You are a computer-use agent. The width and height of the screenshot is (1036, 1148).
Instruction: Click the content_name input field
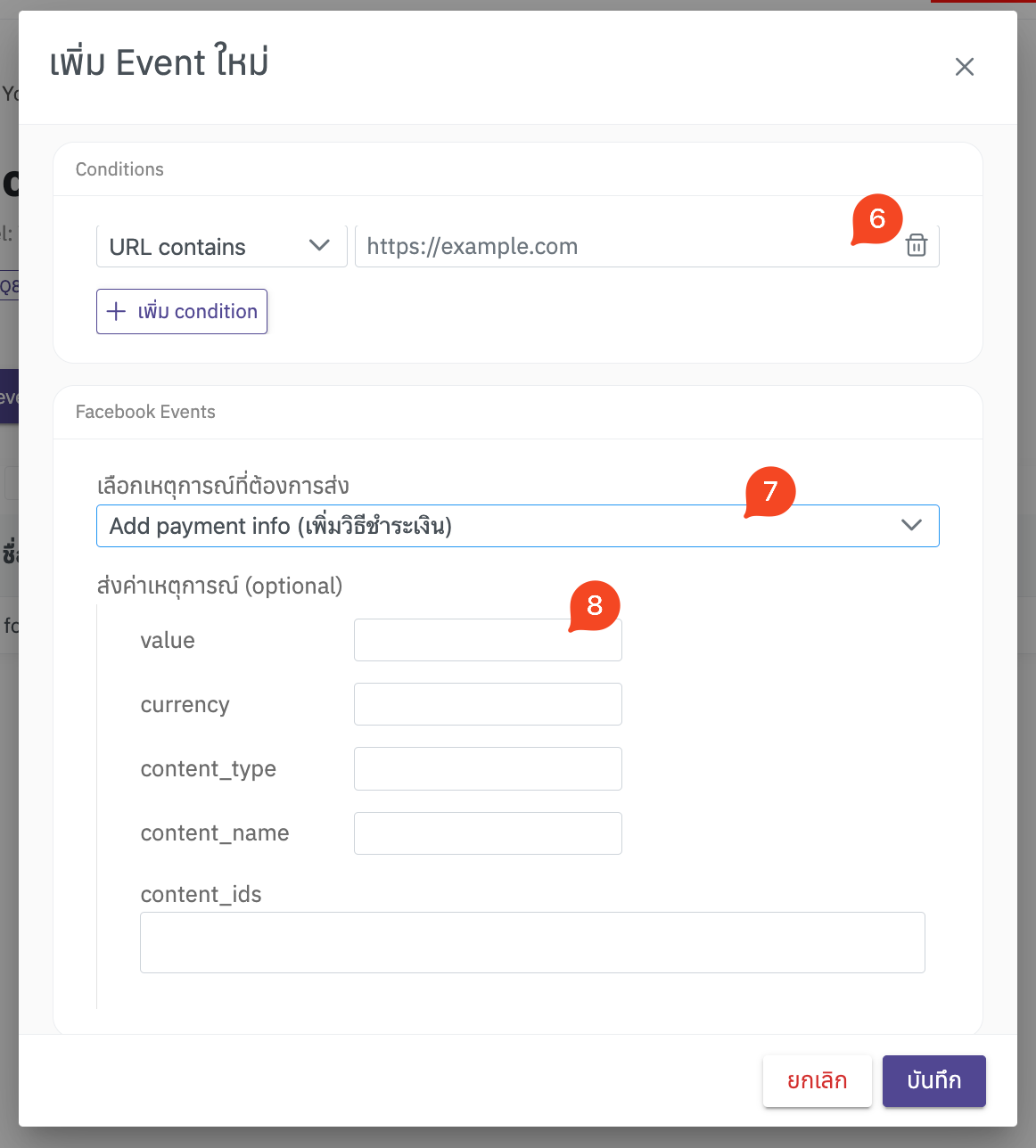click(488, 833)
